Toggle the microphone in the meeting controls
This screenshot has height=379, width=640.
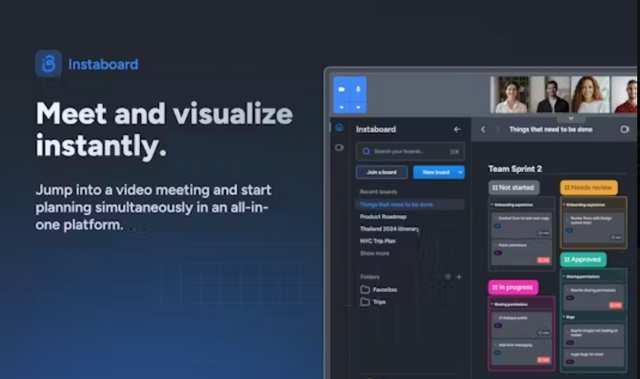358,89
